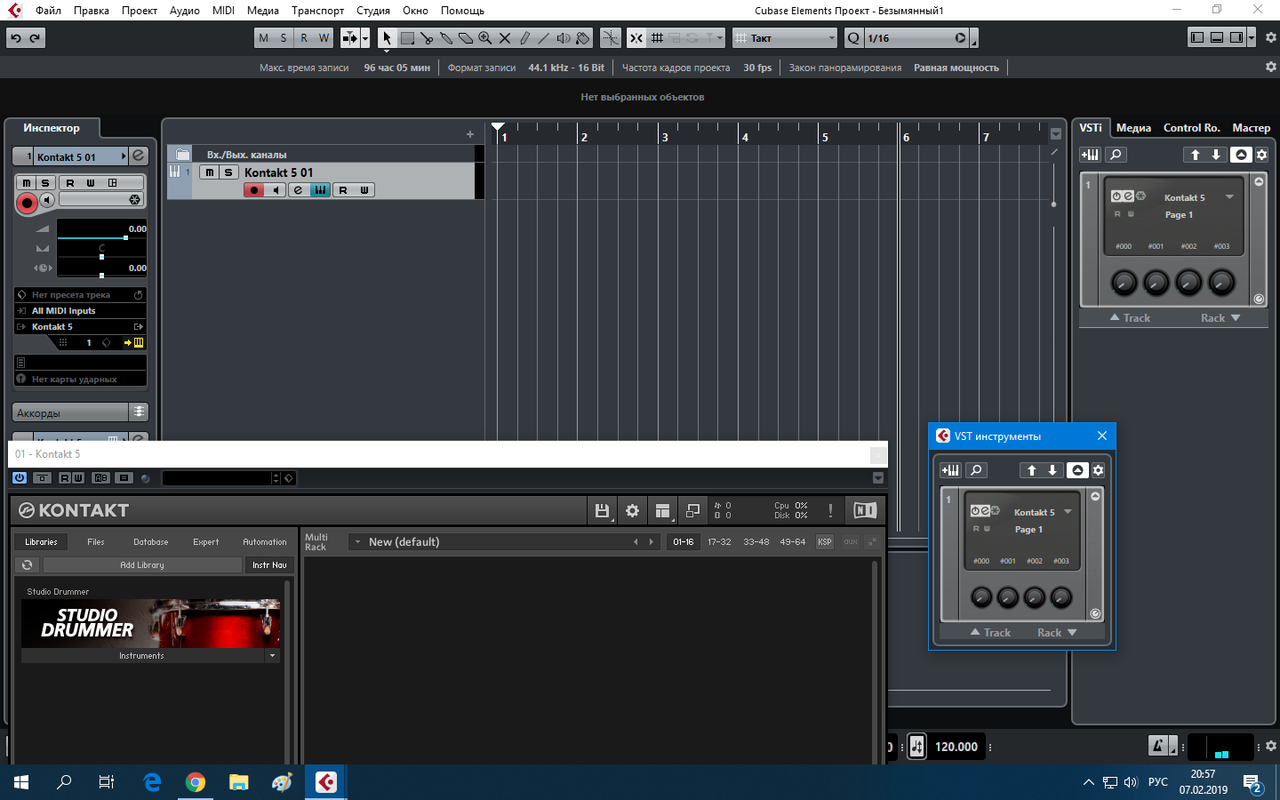Screen dimensions: 1280x800
Task: Select the Mute X tool
Action: point(504,38)
